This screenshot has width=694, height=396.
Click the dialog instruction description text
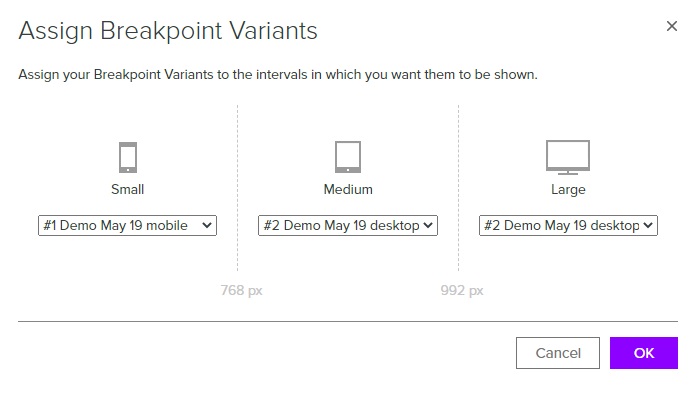[x=278, y=75]
